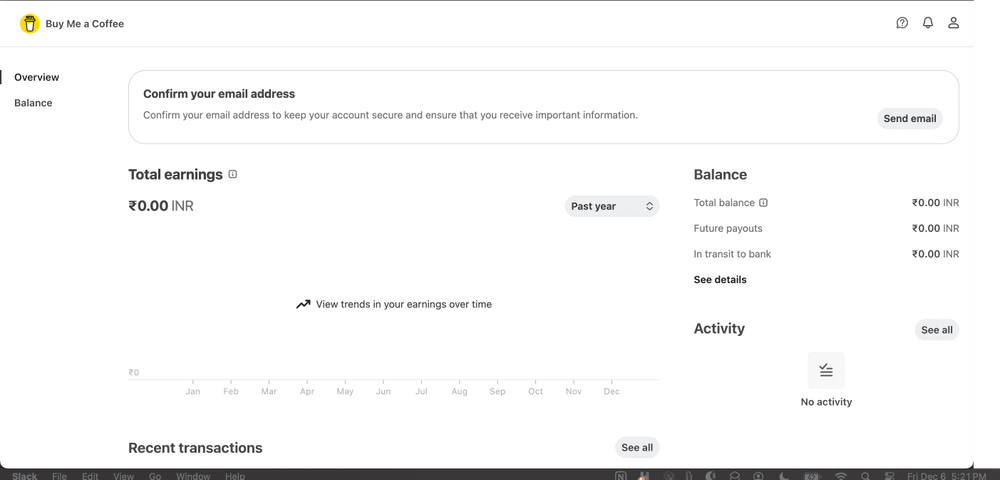Open the help question mark icon
The image size is (1000, 480).
902,23
